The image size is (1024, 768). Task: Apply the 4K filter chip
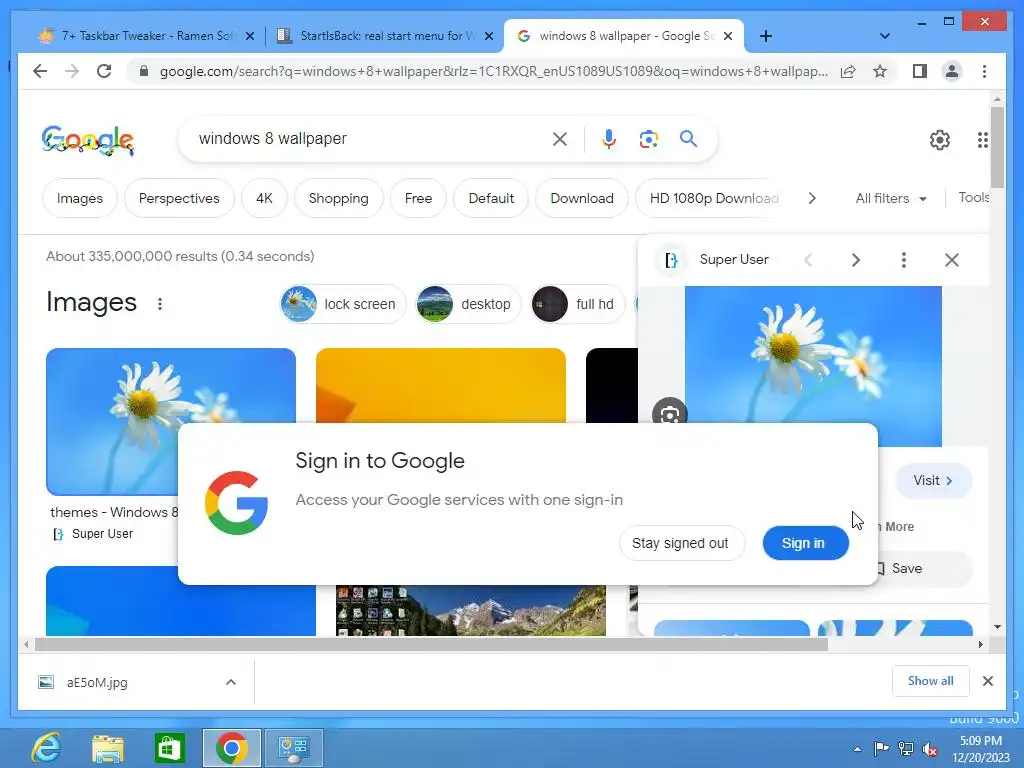click(x=264, y=198)
